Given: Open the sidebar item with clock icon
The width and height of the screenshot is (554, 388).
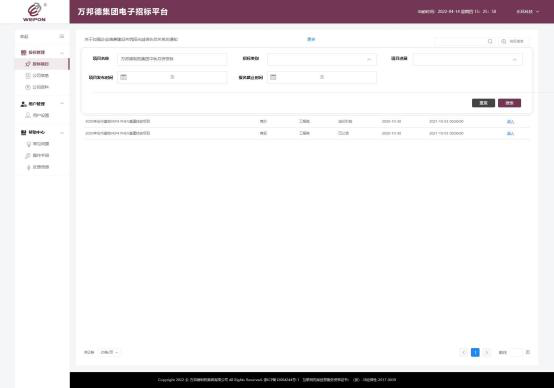Looking at the screenshot, I should (37, 87).
